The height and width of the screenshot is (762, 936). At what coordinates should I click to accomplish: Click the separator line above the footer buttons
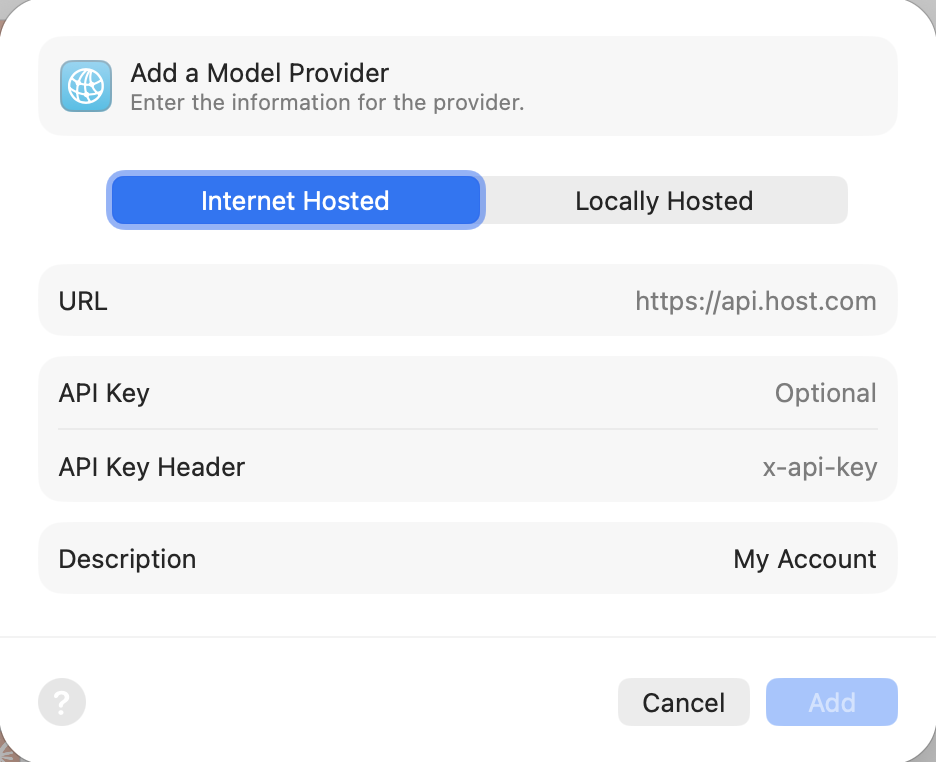[468, 637]
